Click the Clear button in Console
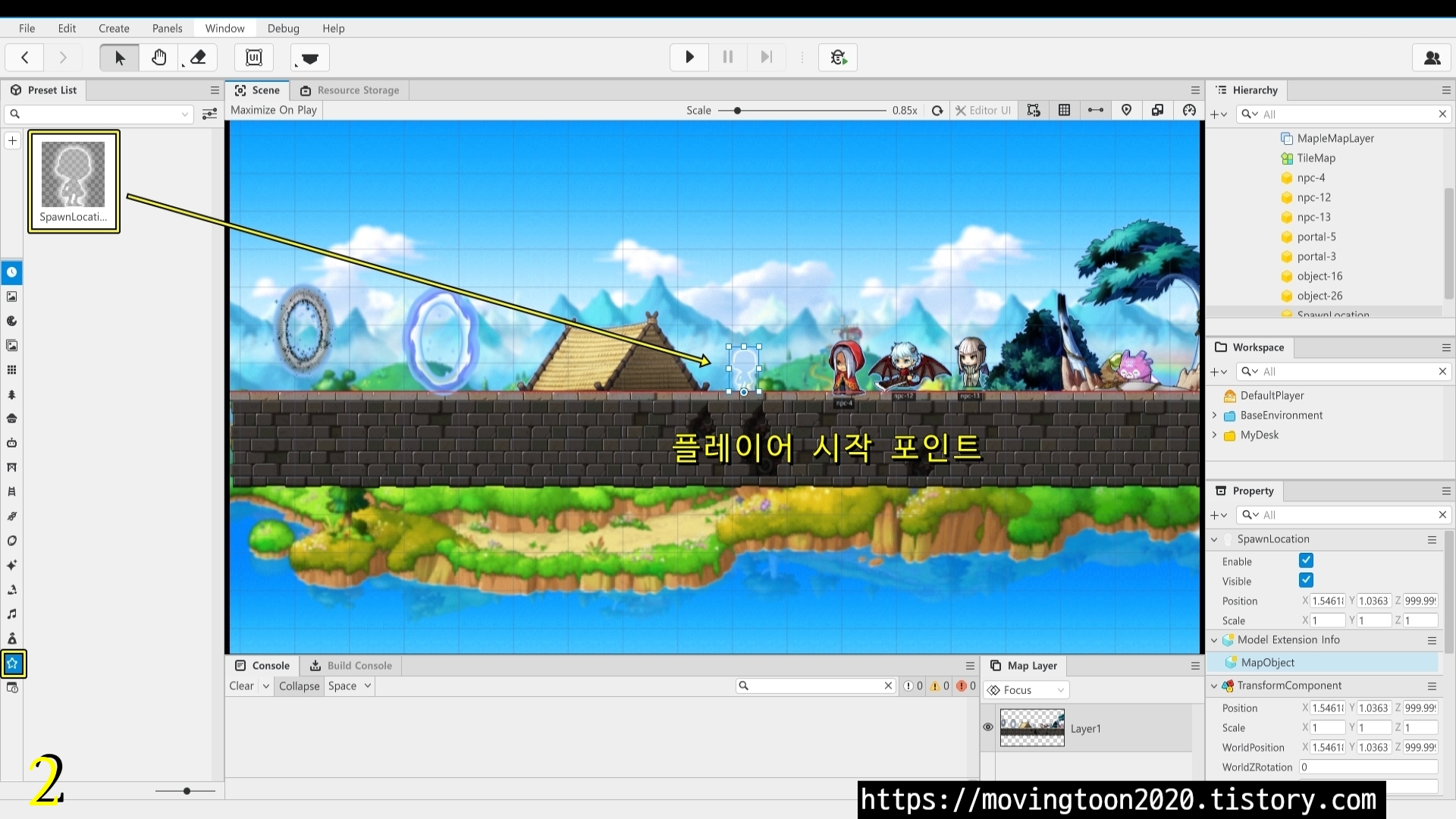The image size is (1456, 819). point(242,686)
